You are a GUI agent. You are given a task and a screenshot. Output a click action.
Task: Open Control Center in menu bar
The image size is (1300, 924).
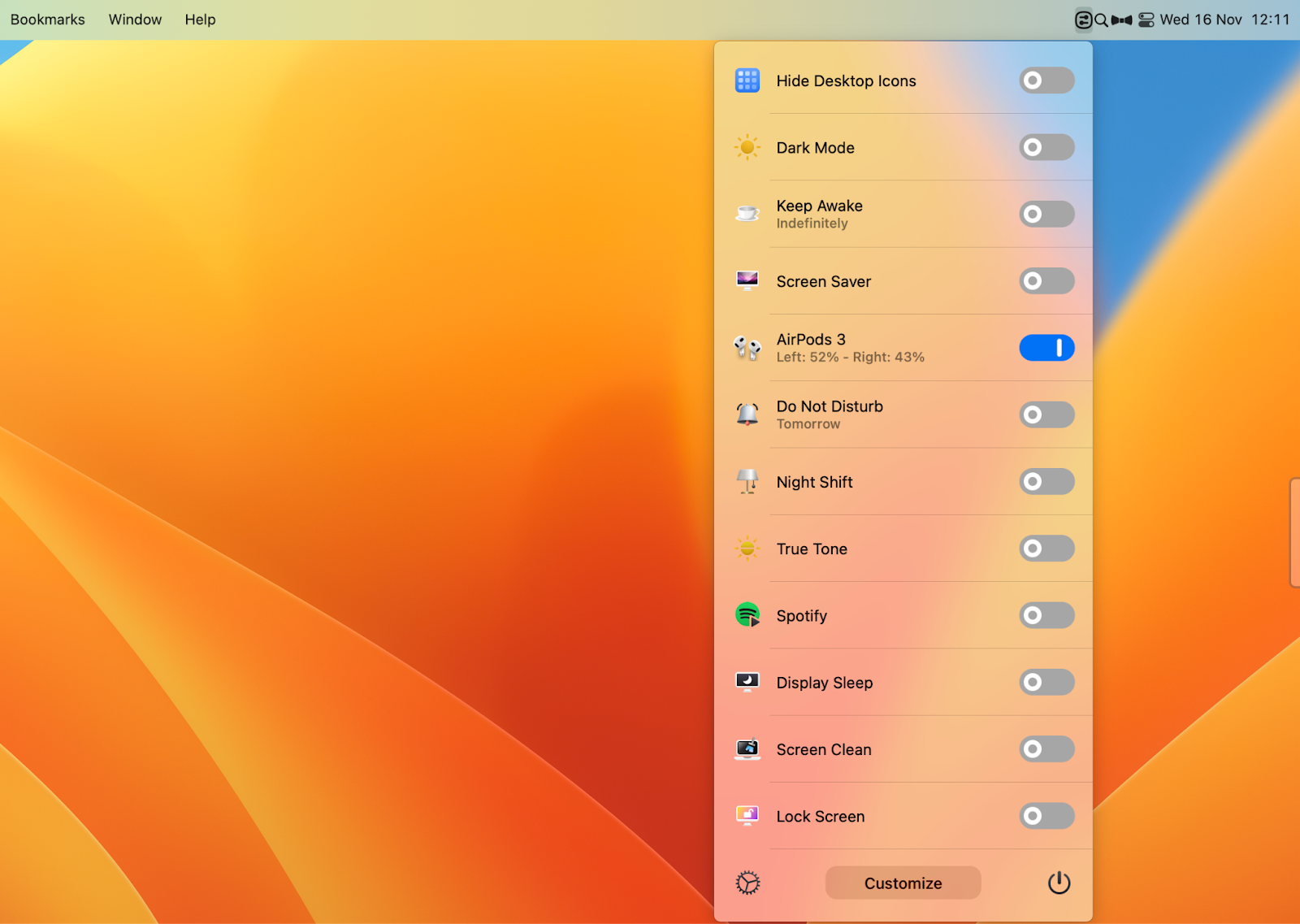pyautogui.click(x=1146, y=20)
